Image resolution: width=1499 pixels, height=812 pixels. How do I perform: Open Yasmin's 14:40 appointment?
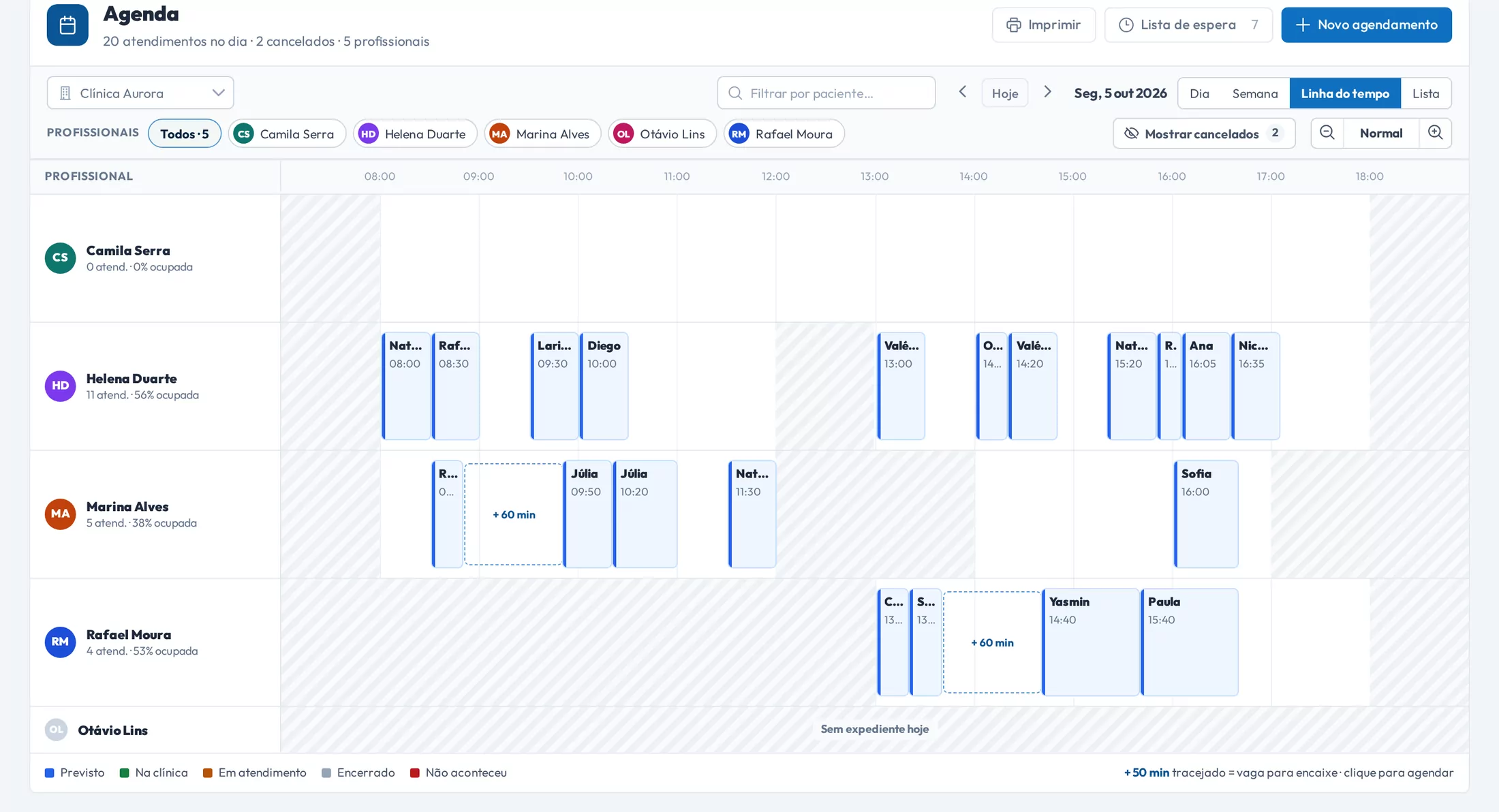(1091, 642)
